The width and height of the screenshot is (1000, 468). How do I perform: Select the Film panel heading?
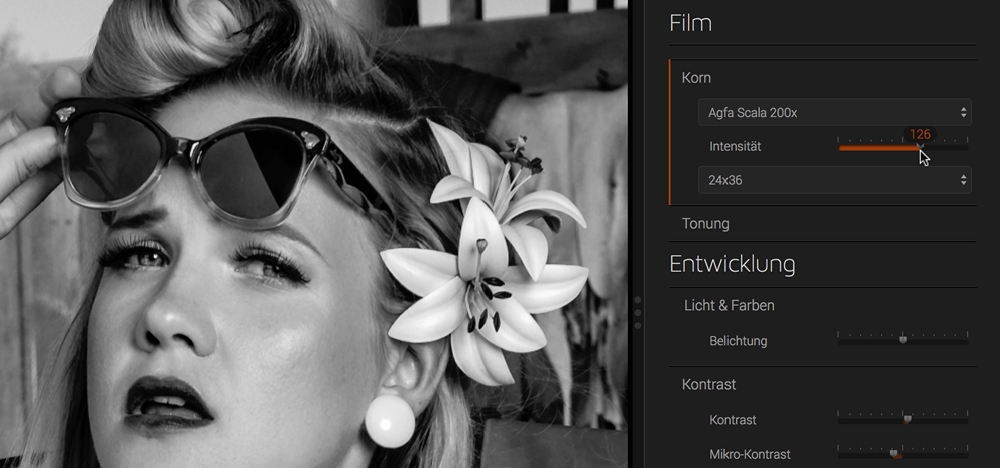point(690,23)
